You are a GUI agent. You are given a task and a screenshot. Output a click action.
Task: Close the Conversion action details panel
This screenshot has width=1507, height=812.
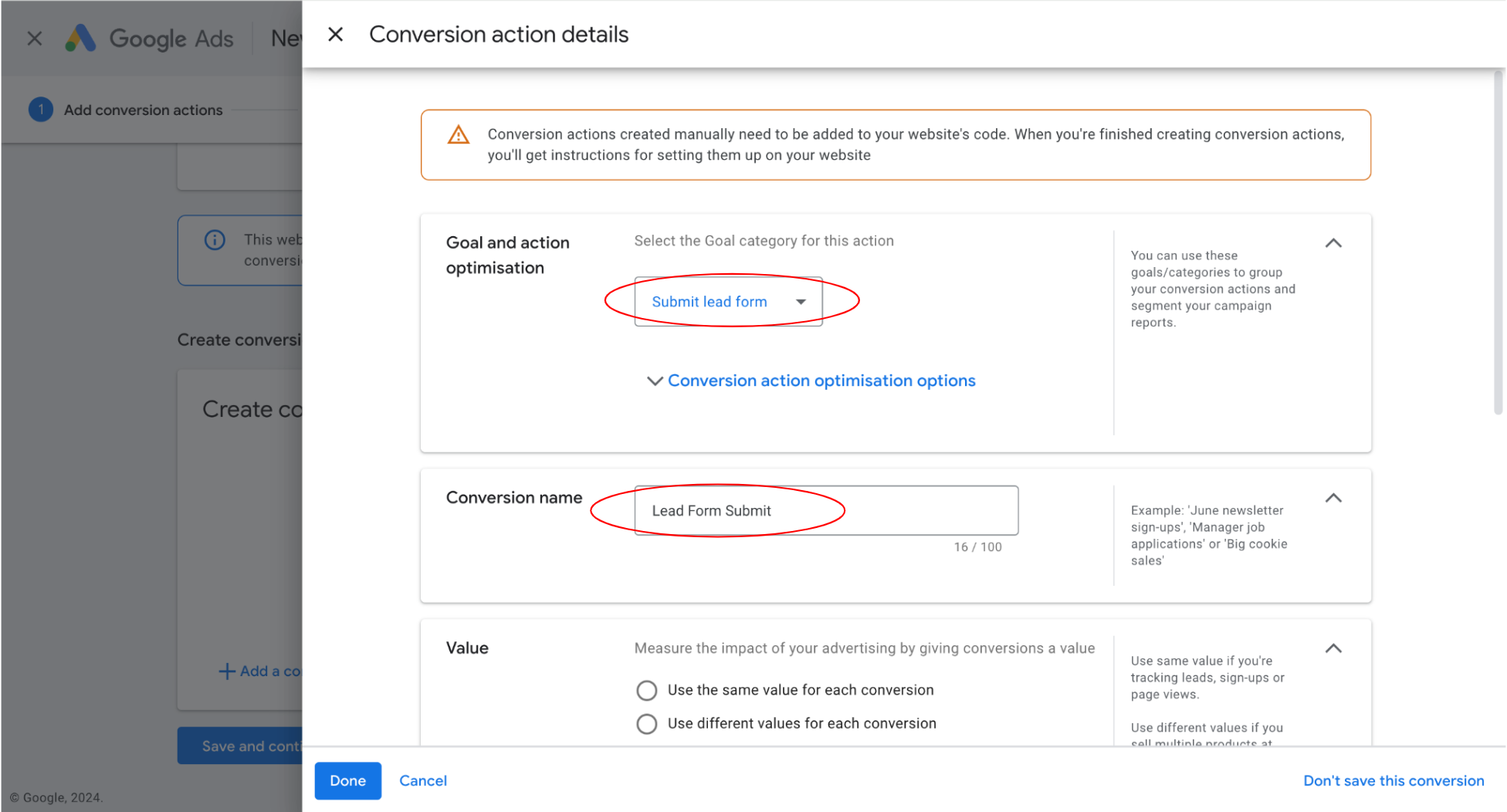(335, 35)
